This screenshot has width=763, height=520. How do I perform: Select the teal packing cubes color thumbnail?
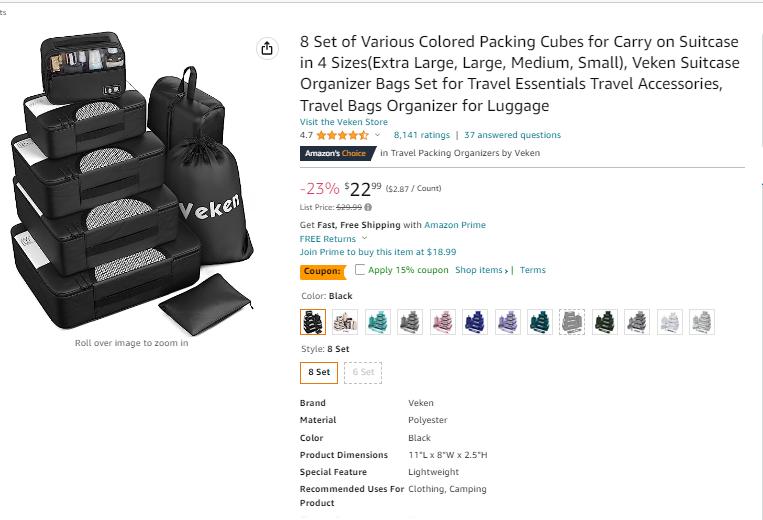377,322
